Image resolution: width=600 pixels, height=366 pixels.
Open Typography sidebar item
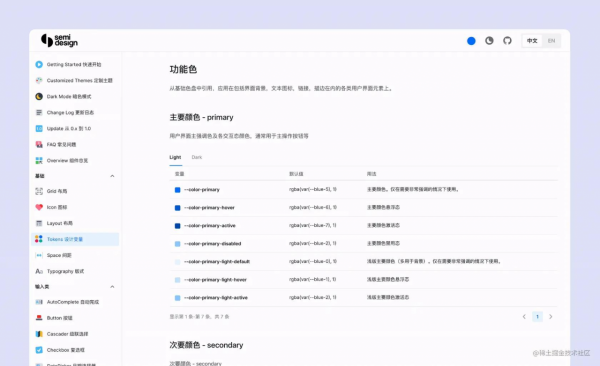point(75,271)
